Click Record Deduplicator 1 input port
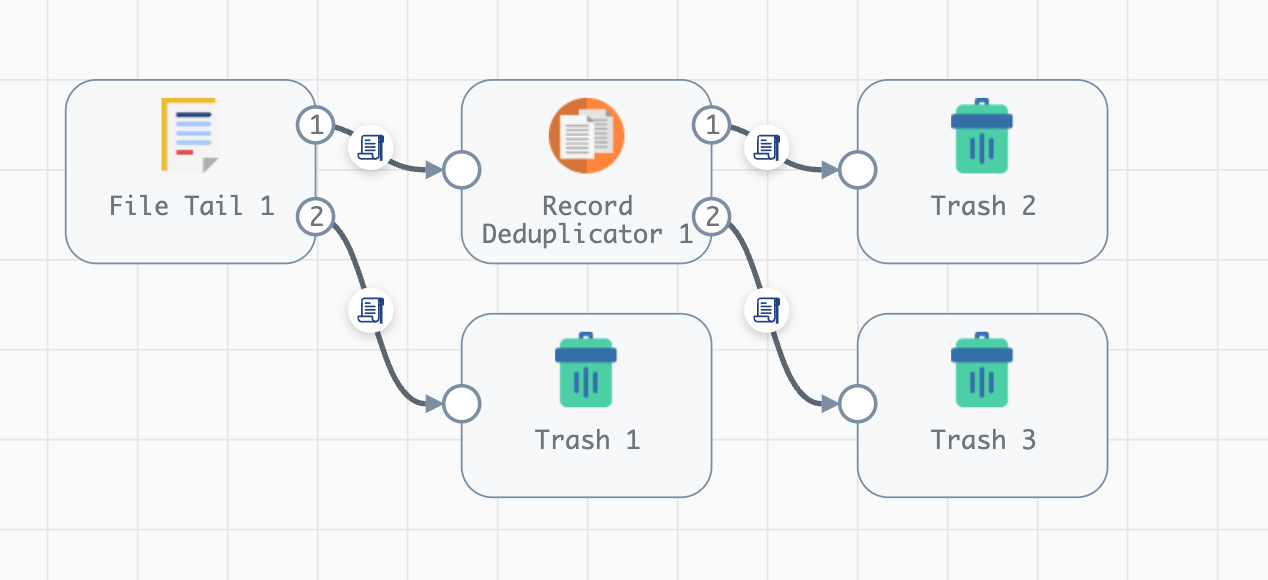1268x580 pixels. [462, 170]
